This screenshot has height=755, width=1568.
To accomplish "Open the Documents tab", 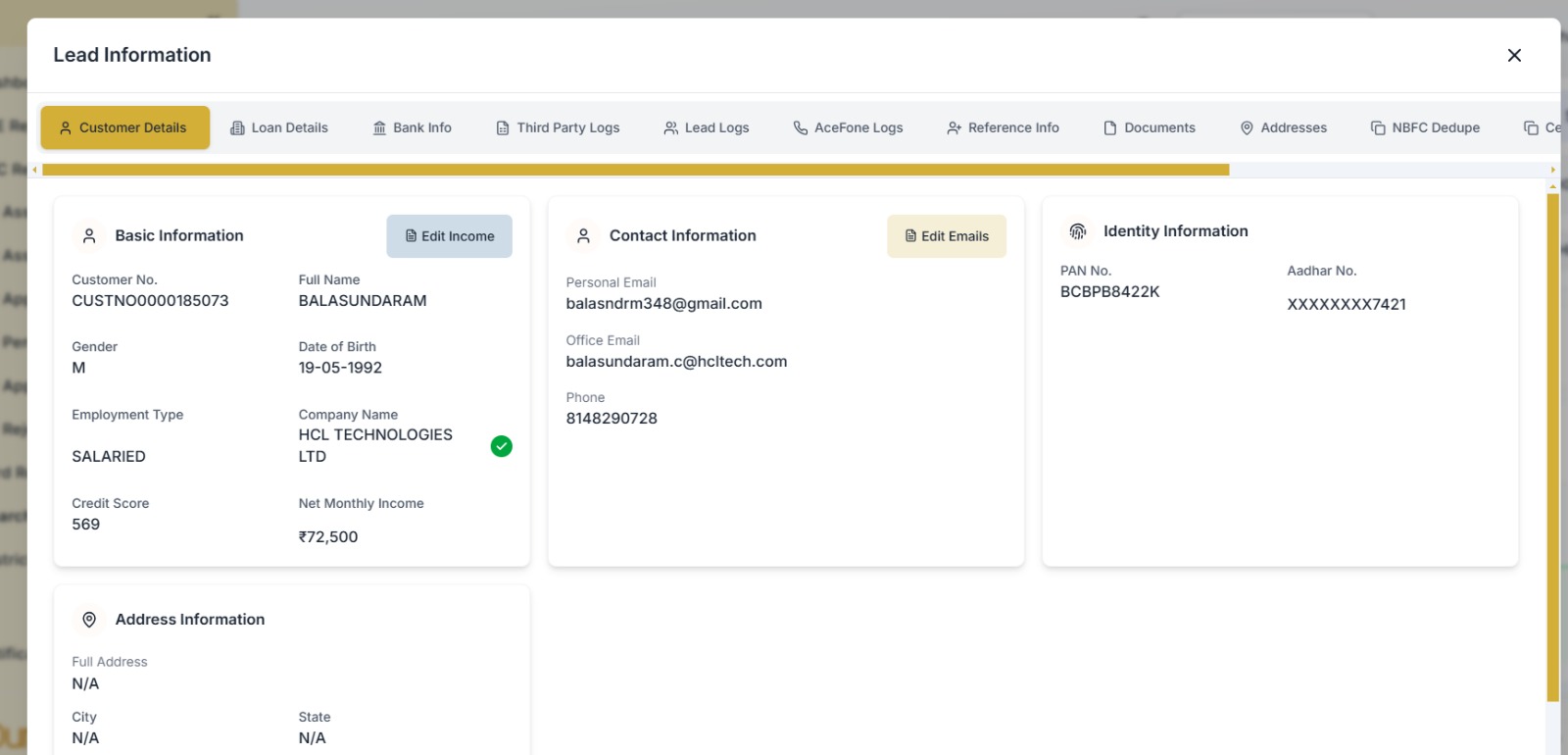I will (1150, 127).
